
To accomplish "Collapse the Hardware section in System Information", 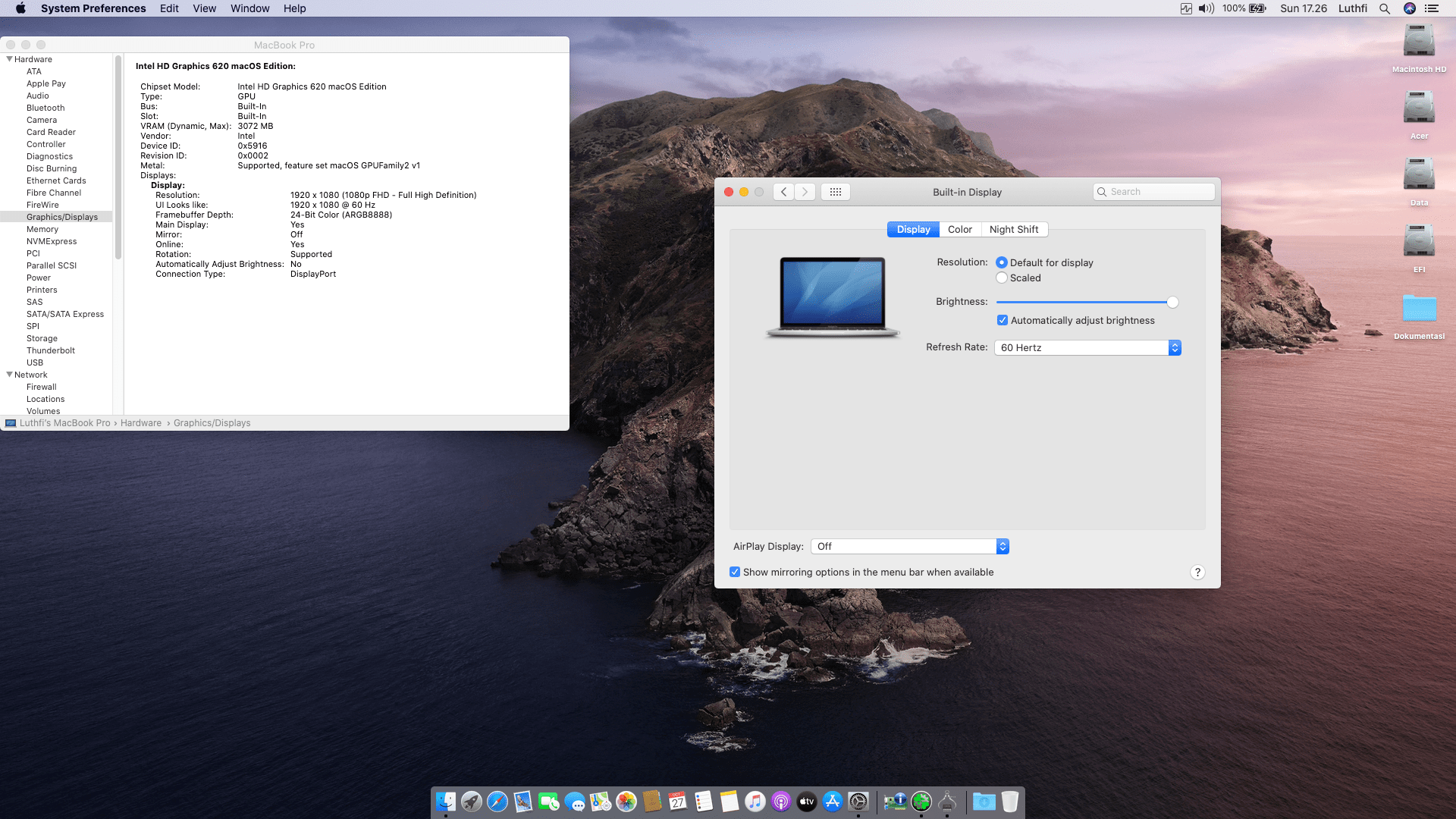I will pyautogui.click(x=9, y=59).
